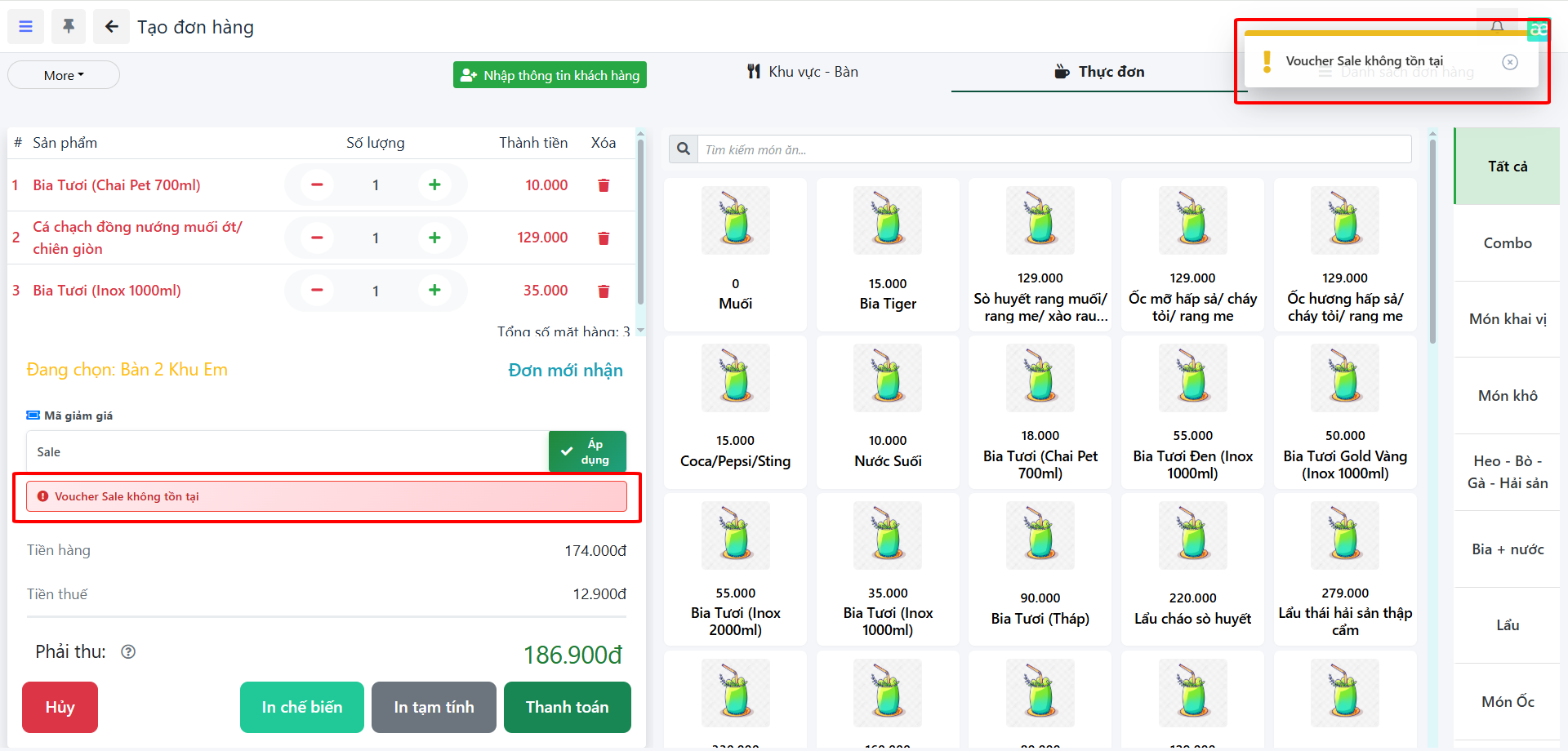The image size is (1568, 751).
Task: Increase quantity of Cá chạch đồng nướng
Action: pos(434,238)
